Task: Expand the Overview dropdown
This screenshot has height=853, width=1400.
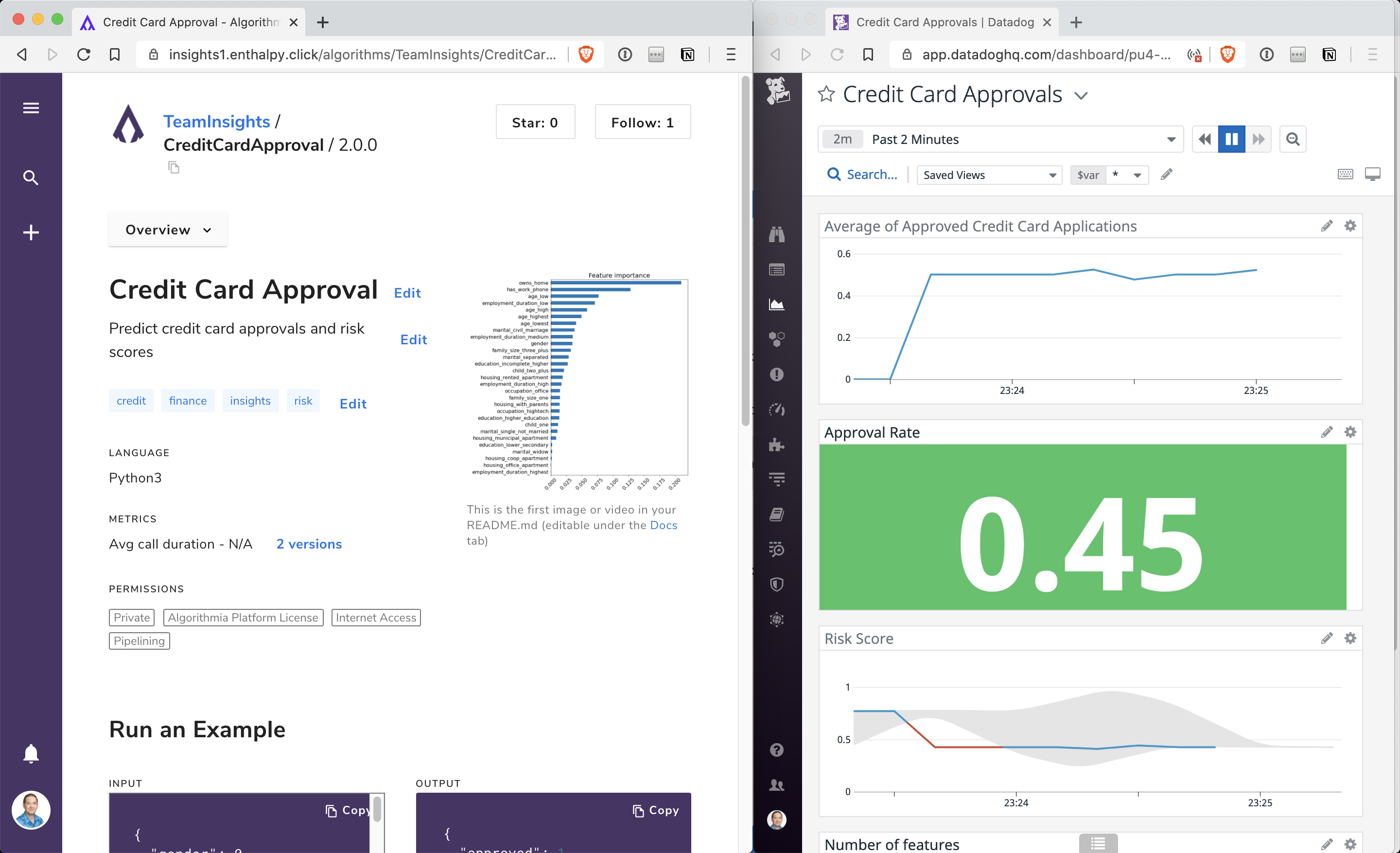Action: tap(168, 230)
